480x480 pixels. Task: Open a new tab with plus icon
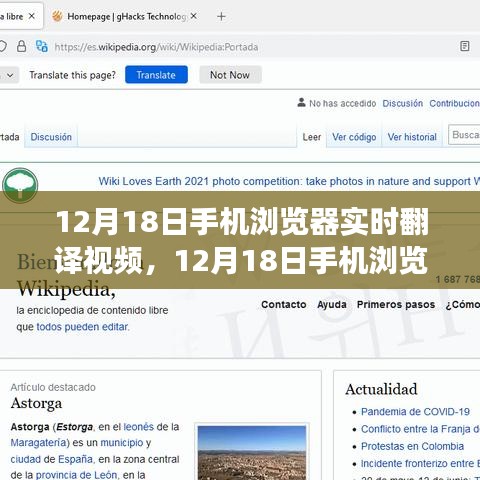point(221,16)
